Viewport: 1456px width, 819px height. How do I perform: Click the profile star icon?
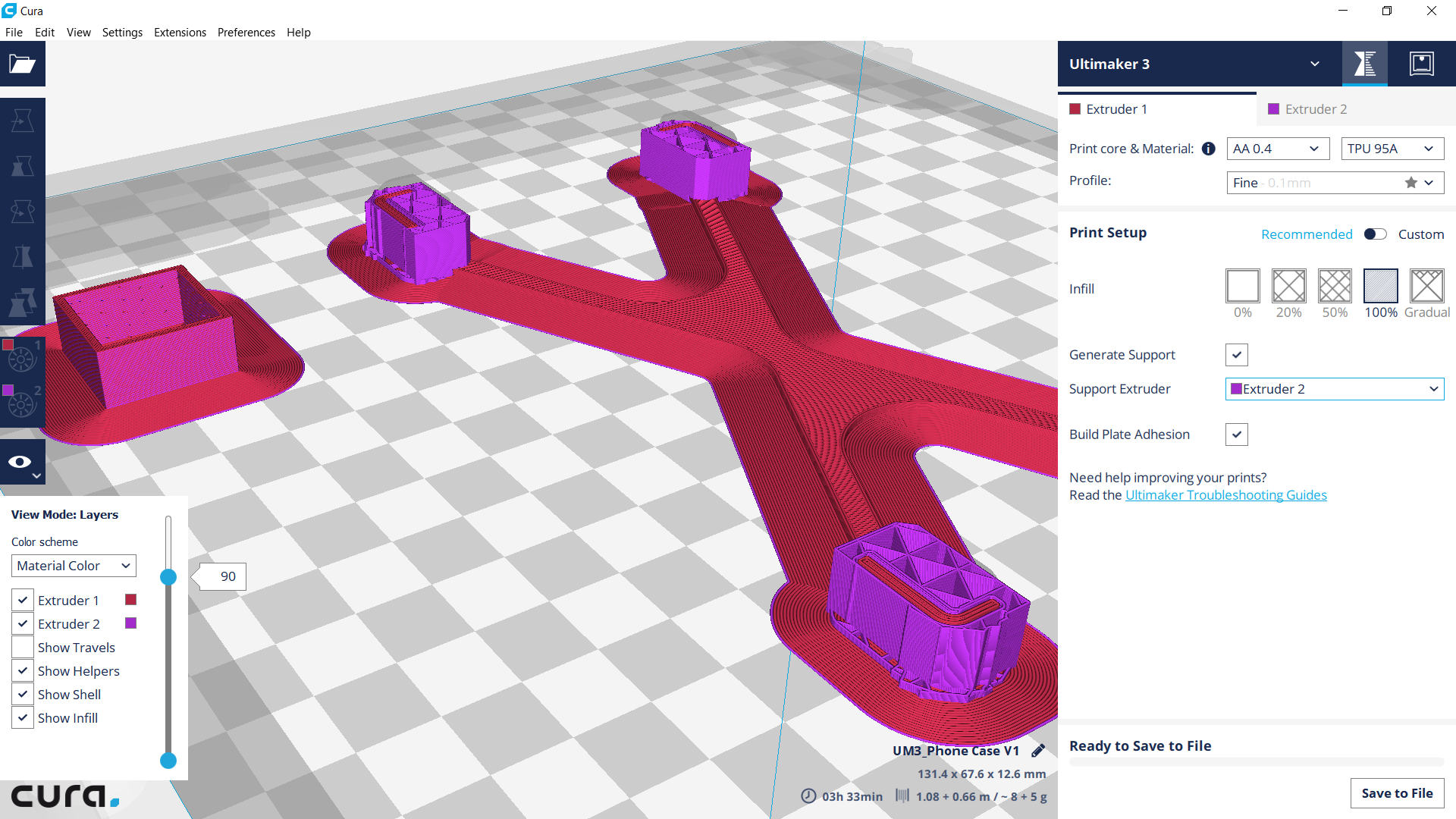pos(1410,183)
